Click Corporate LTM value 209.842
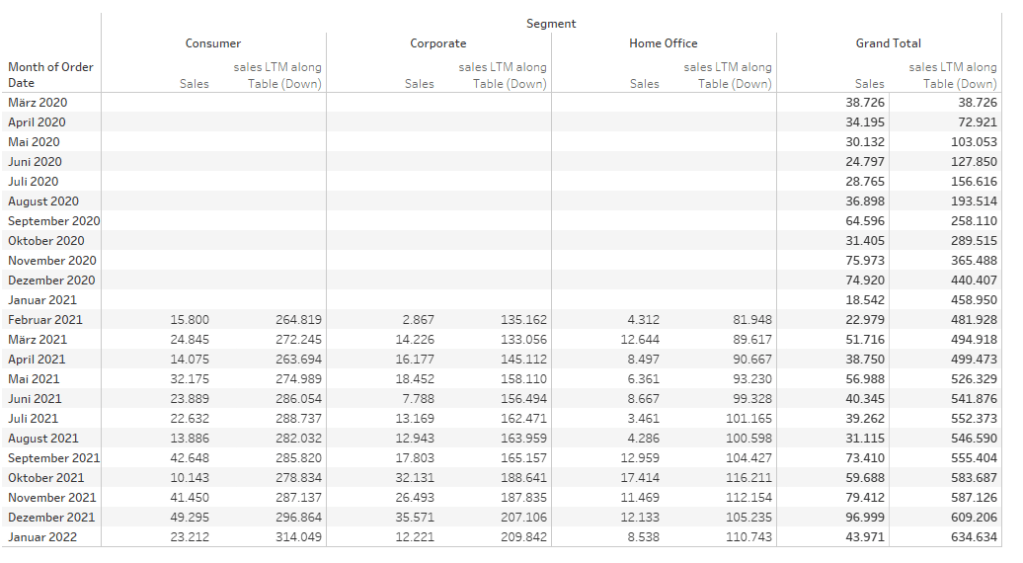Viewport: 1023px width, 563px height. click(523, 537)
